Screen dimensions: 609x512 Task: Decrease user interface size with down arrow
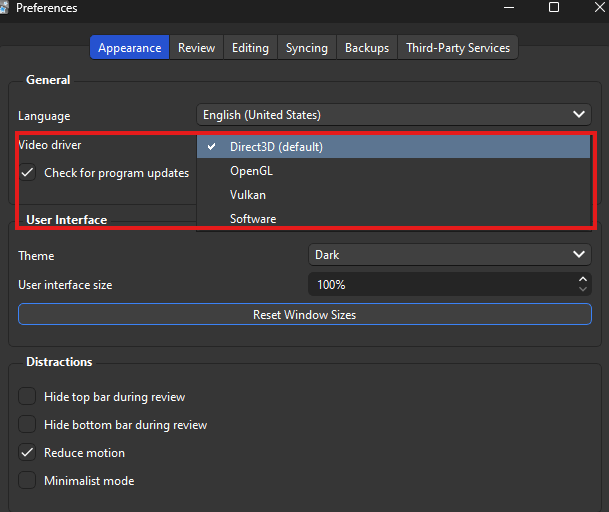[583, 290]
